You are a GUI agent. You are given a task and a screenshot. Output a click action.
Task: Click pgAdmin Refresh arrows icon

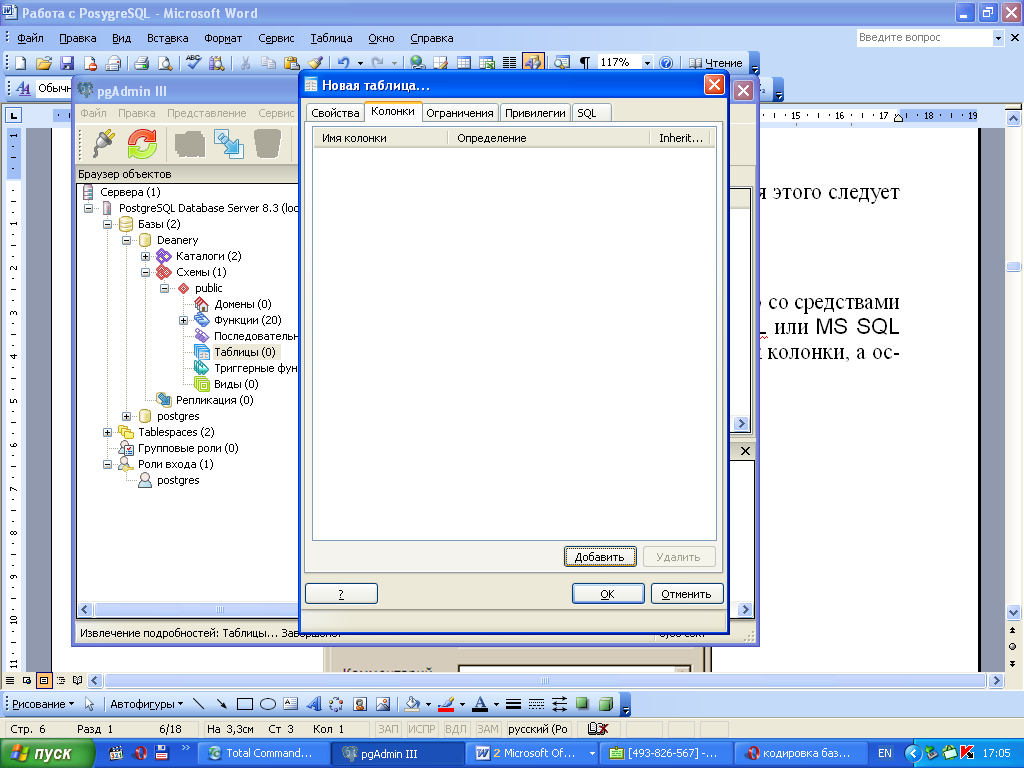142,143
